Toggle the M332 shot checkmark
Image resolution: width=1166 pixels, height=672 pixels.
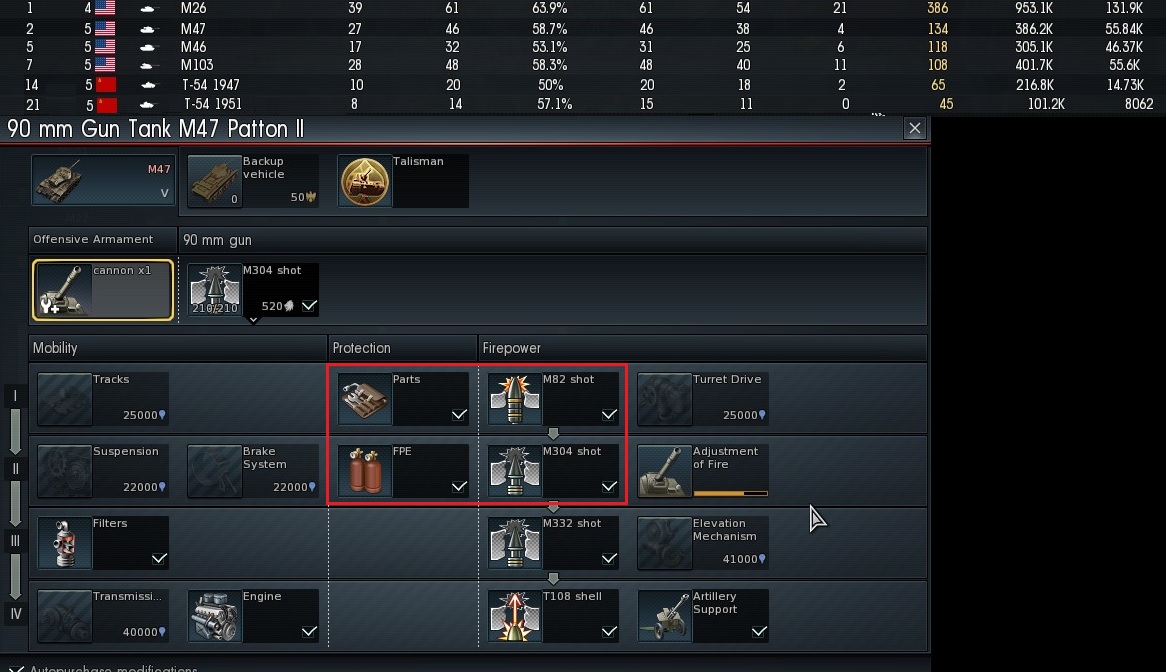pyautogui.click(x=609, y=559)
